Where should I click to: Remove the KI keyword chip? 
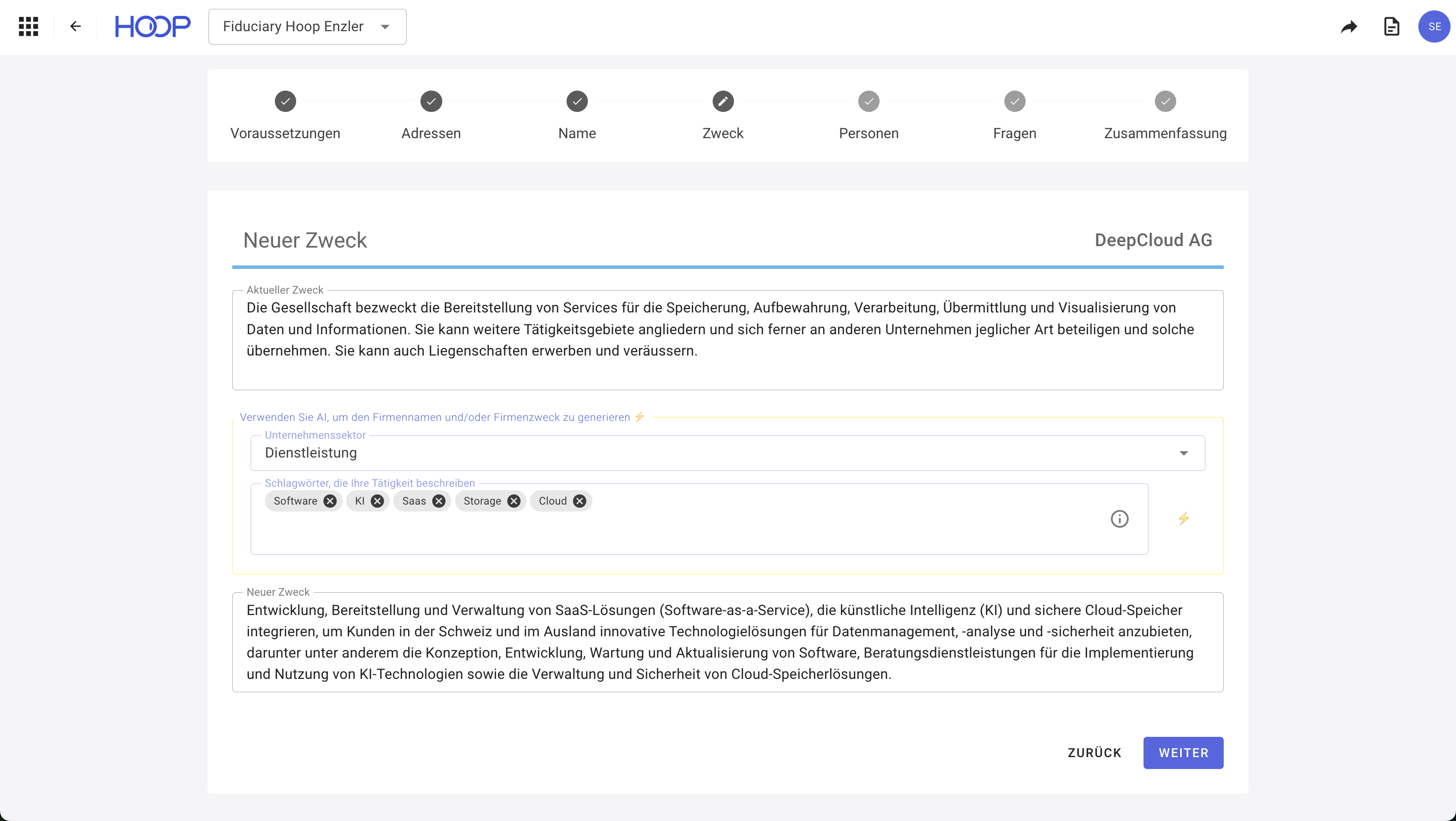pyautogui.click(x=377, y=501)
